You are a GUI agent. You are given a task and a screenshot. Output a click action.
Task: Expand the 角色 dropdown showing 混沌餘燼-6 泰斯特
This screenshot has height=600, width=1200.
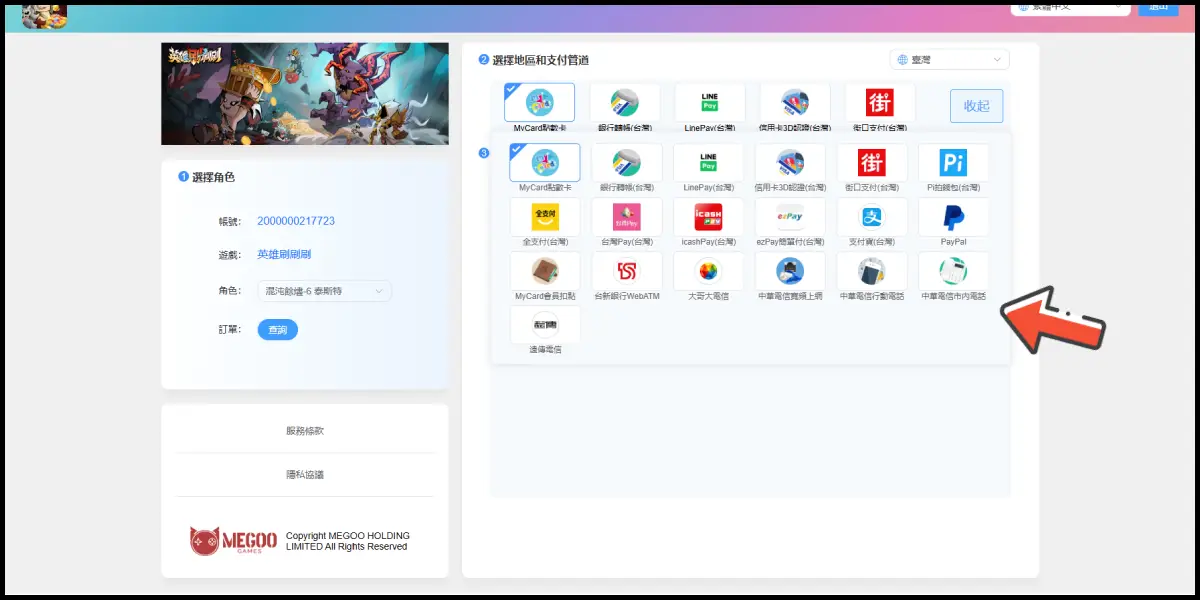[324, 291]
